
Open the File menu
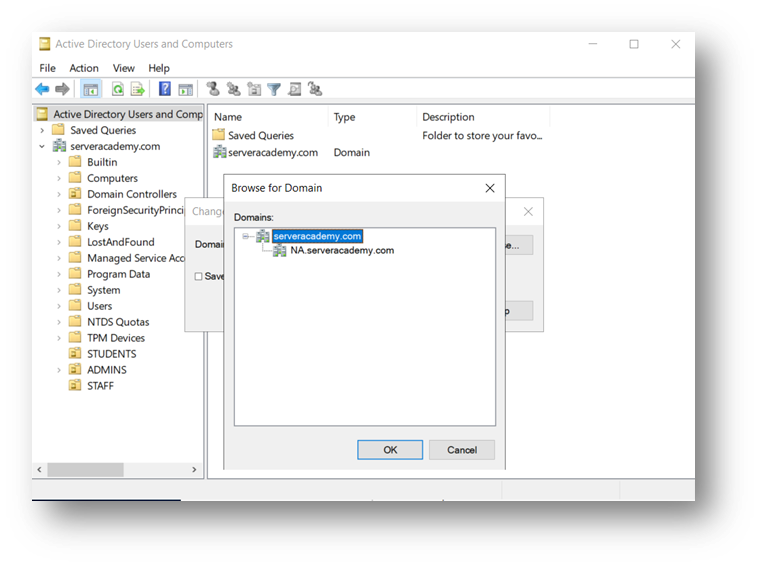pos(48,68)
